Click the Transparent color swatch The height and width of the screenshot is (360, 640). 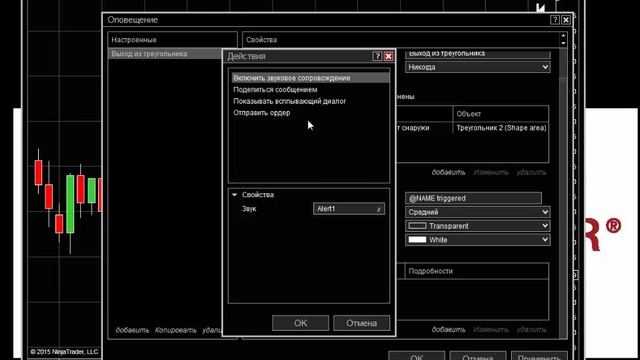coord(417,226)
